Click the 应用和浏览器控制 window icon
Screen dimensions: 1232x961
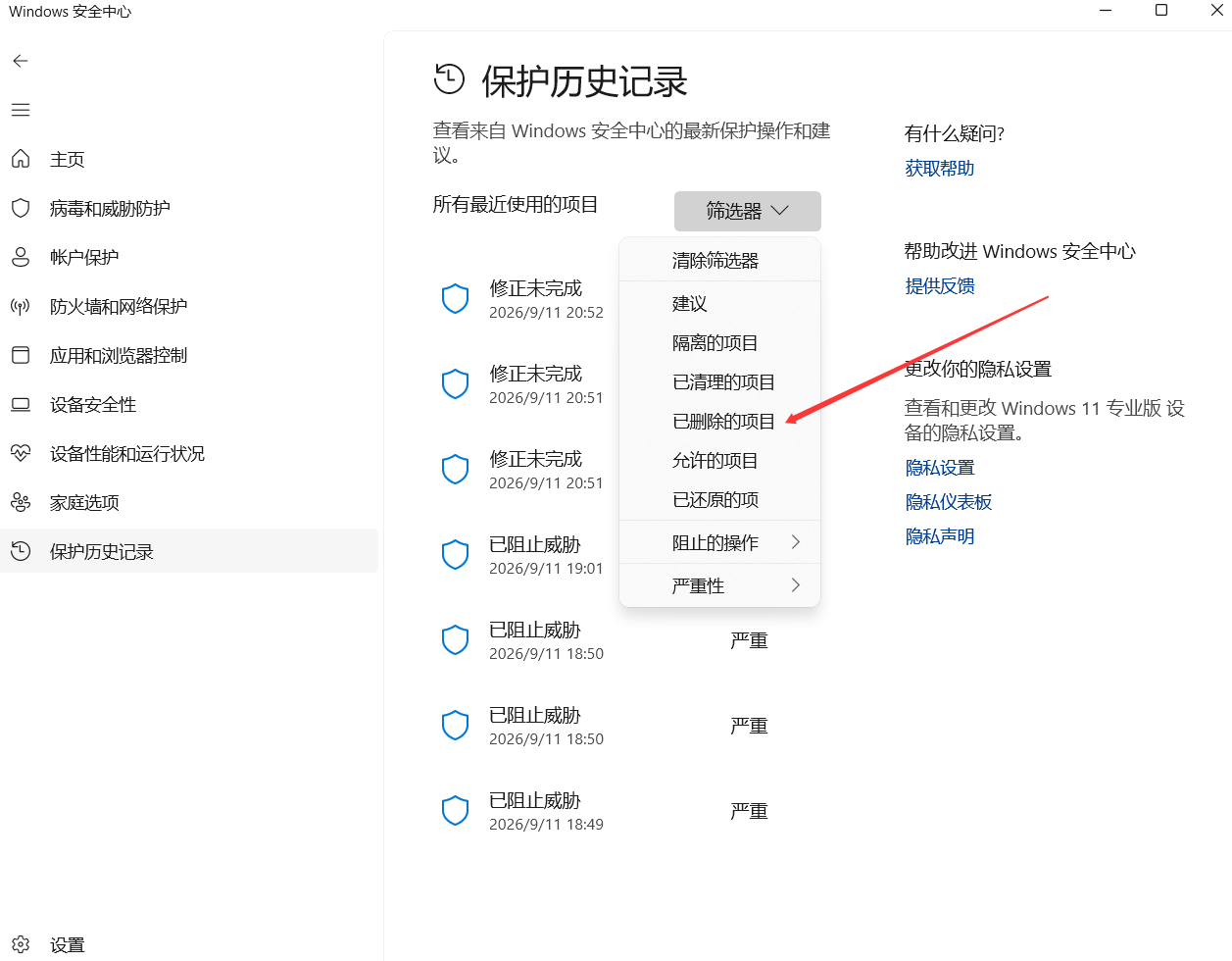[x=21, y=355]
